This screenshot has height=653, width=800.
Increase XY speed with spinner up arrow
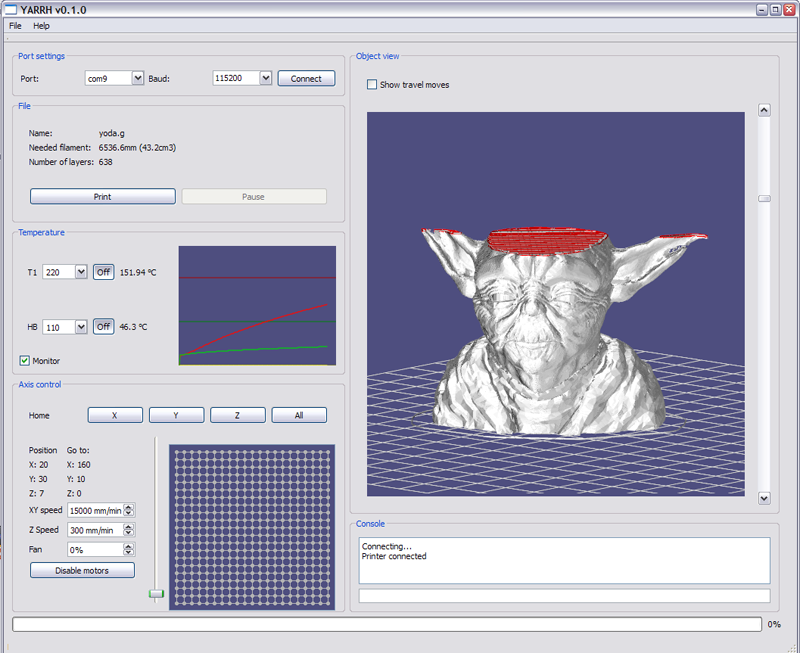[129, 506]
